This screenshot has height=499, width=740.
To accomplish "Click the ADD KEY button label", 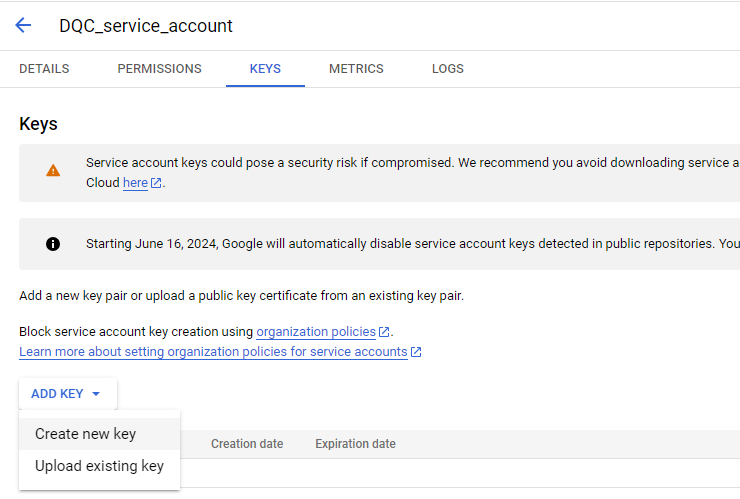I will [x=57, y=394].
